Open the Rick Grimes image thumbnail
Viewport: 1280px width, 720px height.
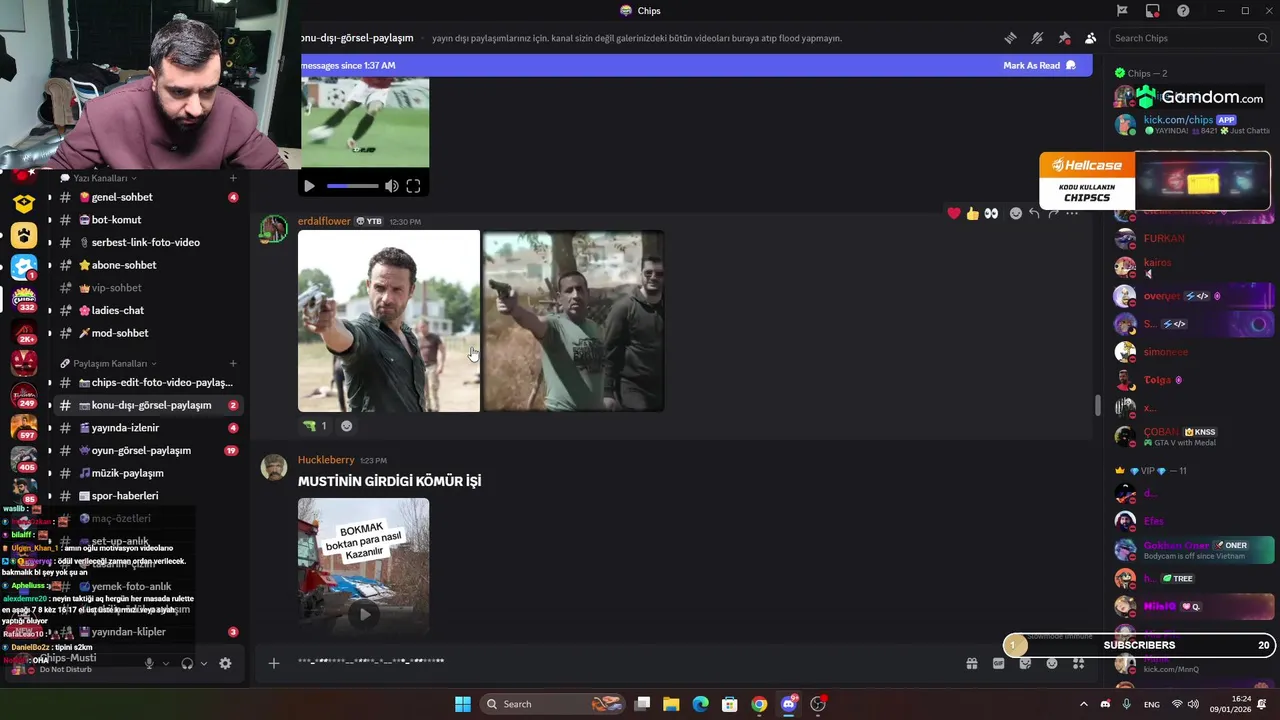[x=389, y=321]
